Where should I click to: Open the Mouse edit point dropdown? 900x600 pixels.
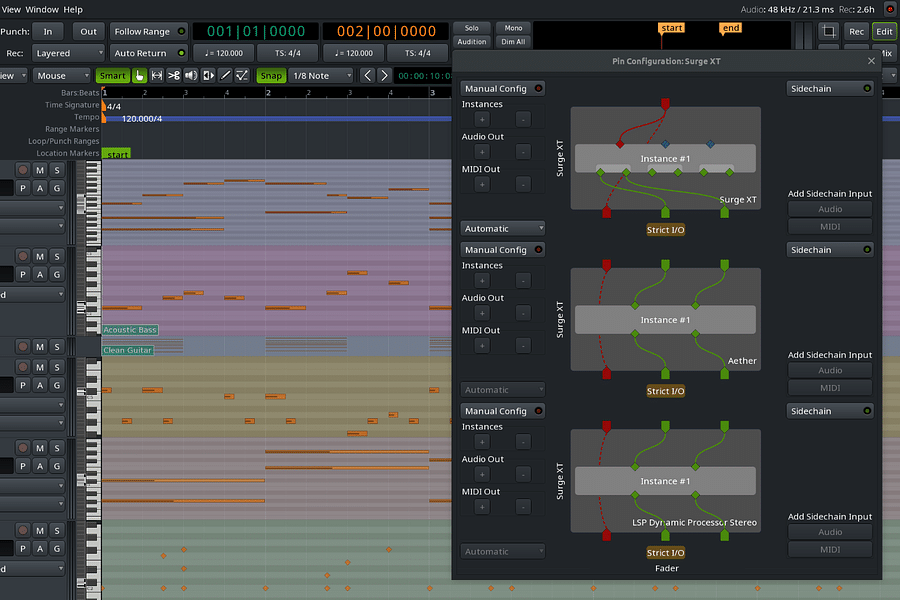click(62, 75)
